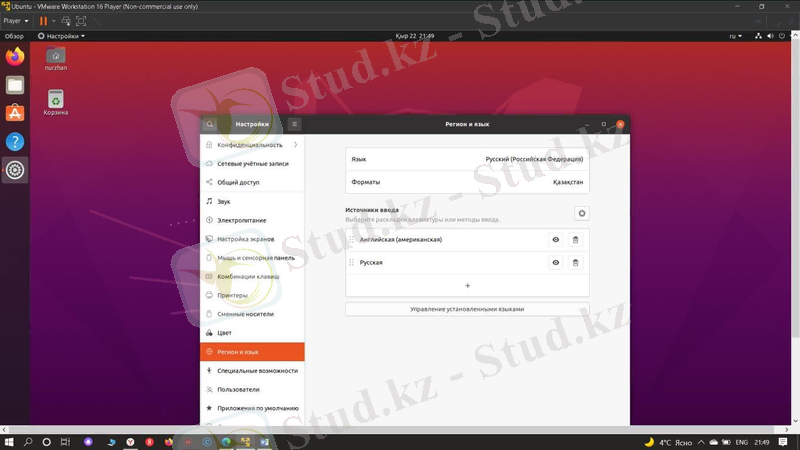Select Звук in the settings sidebar
The image size is (800, 450).
(x=224, y=201)
